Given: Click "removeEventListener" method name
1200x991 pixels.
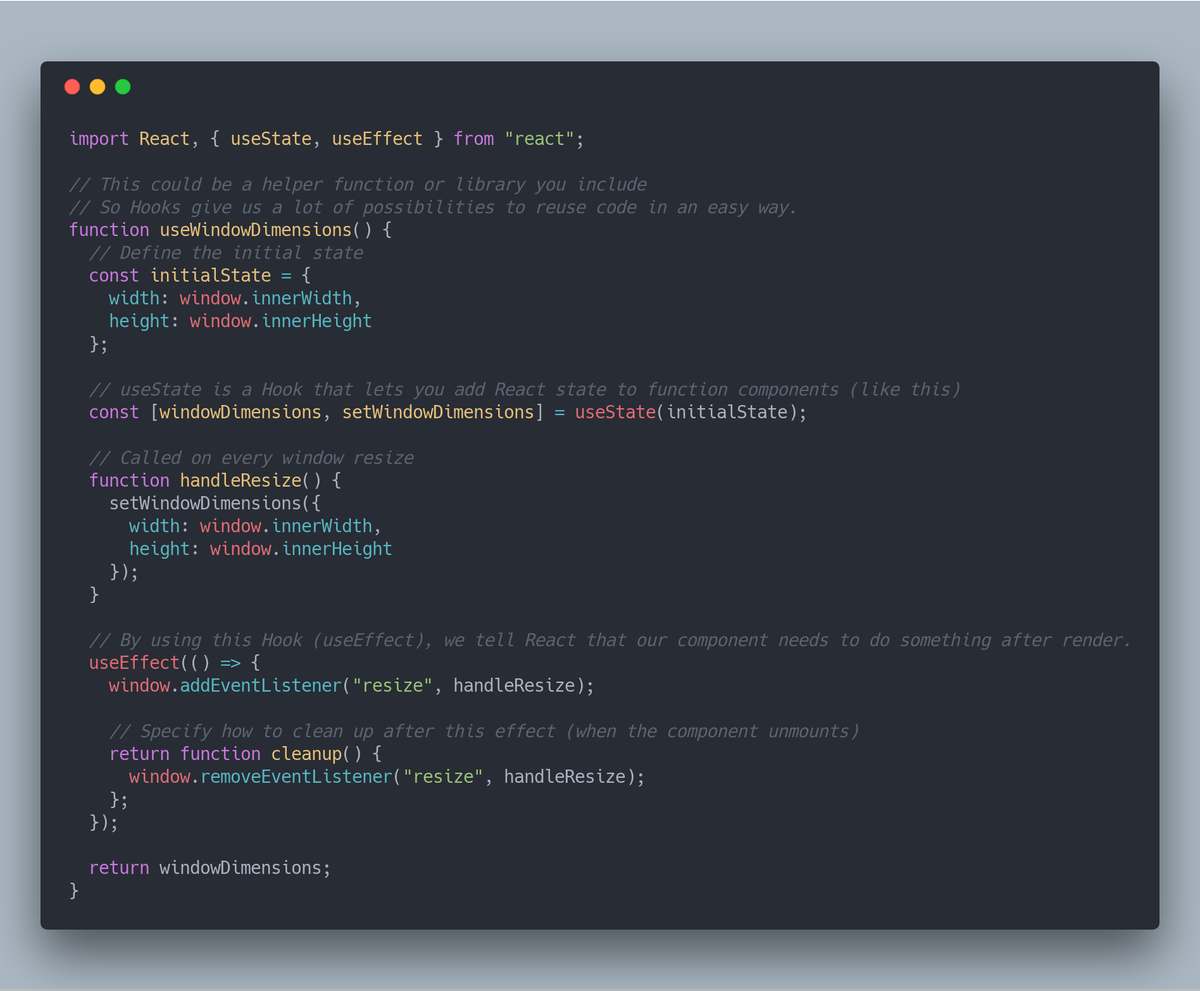Looking at the screenshot, I should [x=297, y=777].
